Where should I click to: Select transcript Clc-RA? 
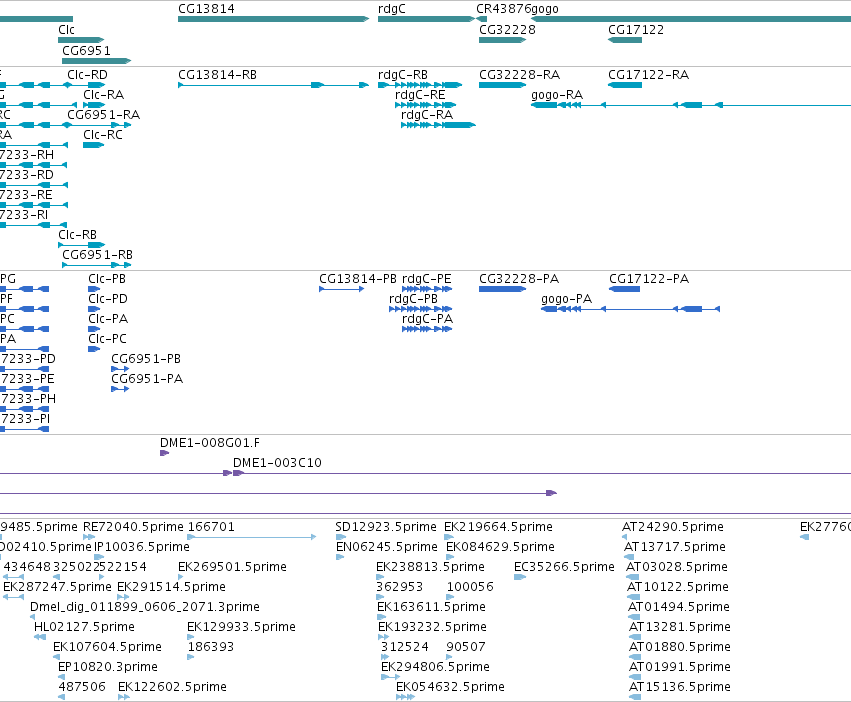pos(94,105)
